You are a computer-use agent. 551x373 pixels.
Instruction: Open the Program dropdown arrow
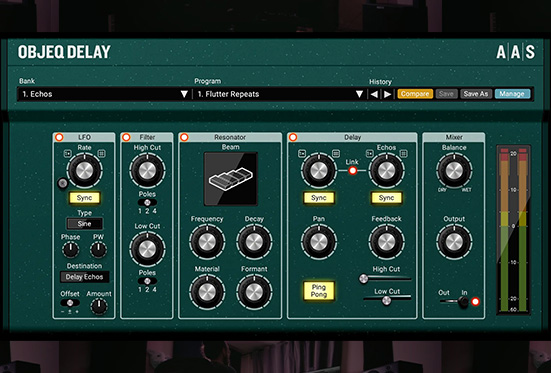click(359, 94)
